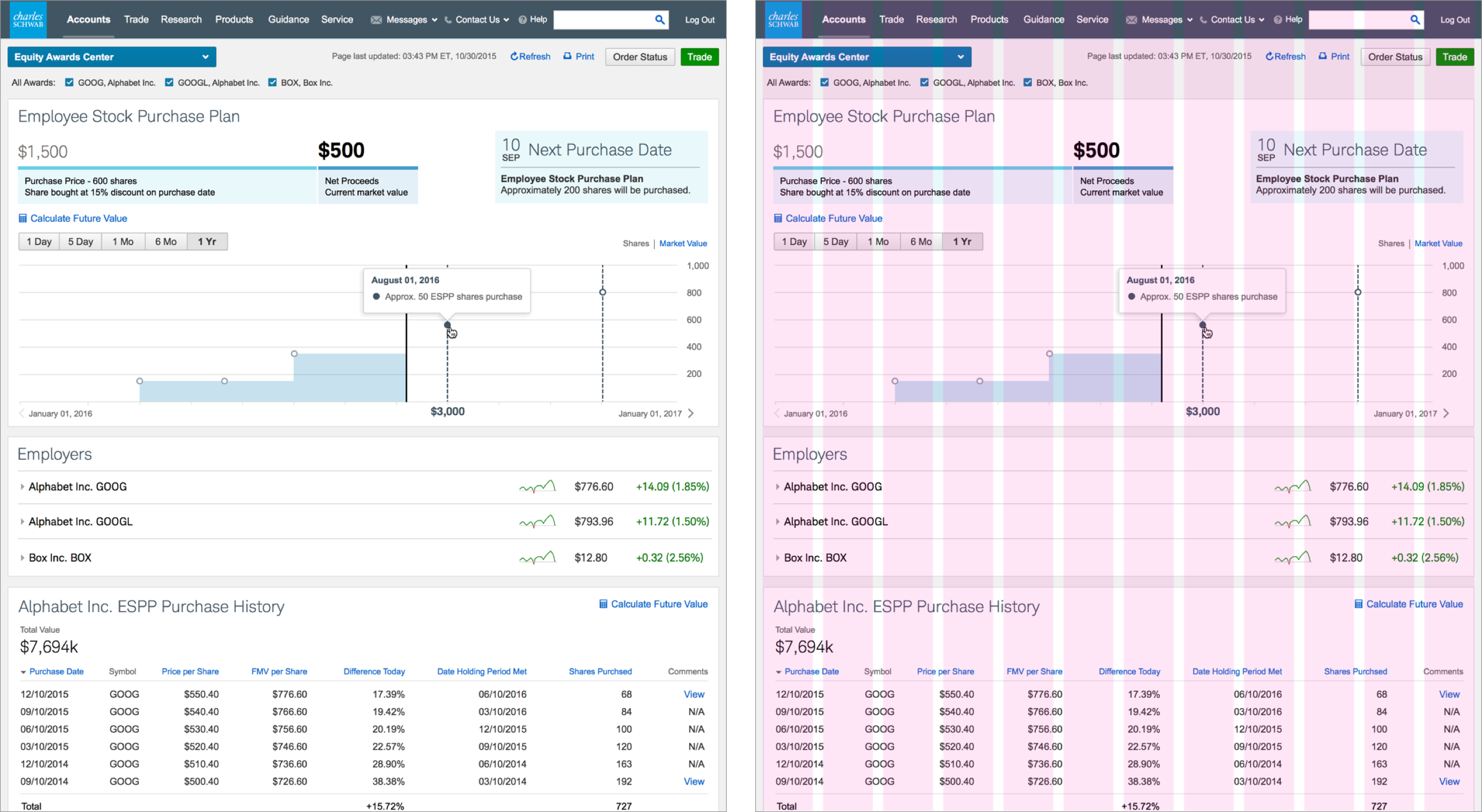Viewport: 1482px width, 812px height.
Task: Expand the Box Inc. BOX row, grid-overlay mockup
Action: coord(778,558)
